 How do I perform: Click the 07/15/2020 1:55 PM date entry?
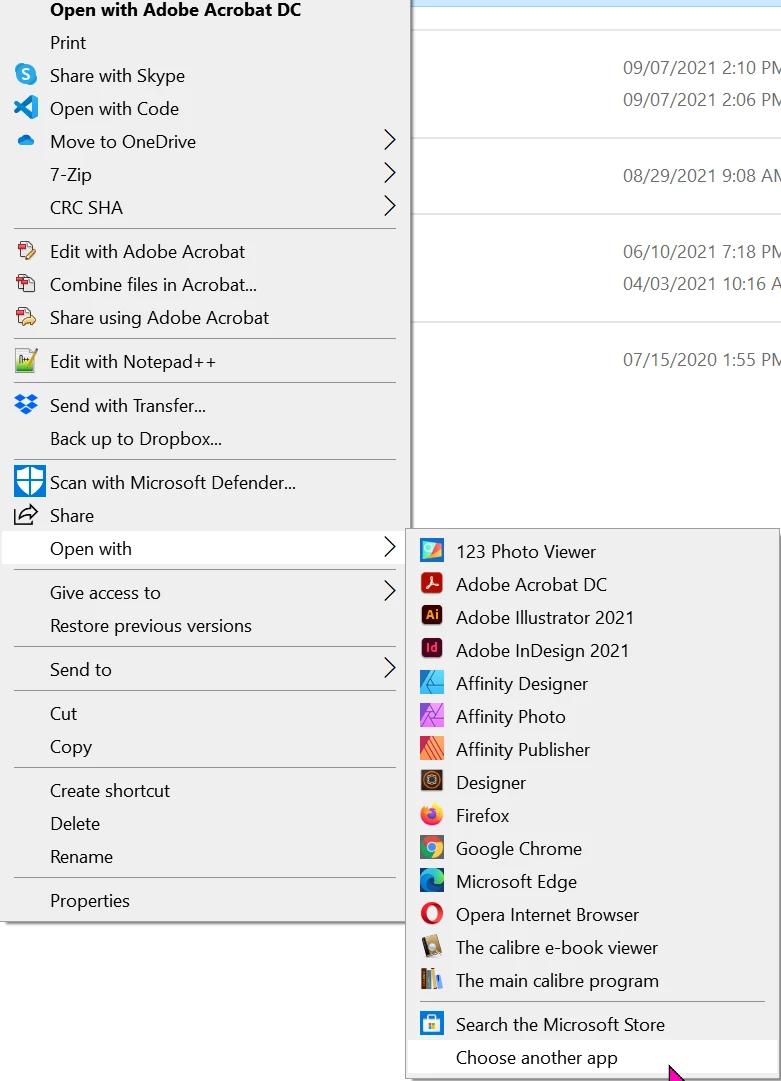coord(701,360)
